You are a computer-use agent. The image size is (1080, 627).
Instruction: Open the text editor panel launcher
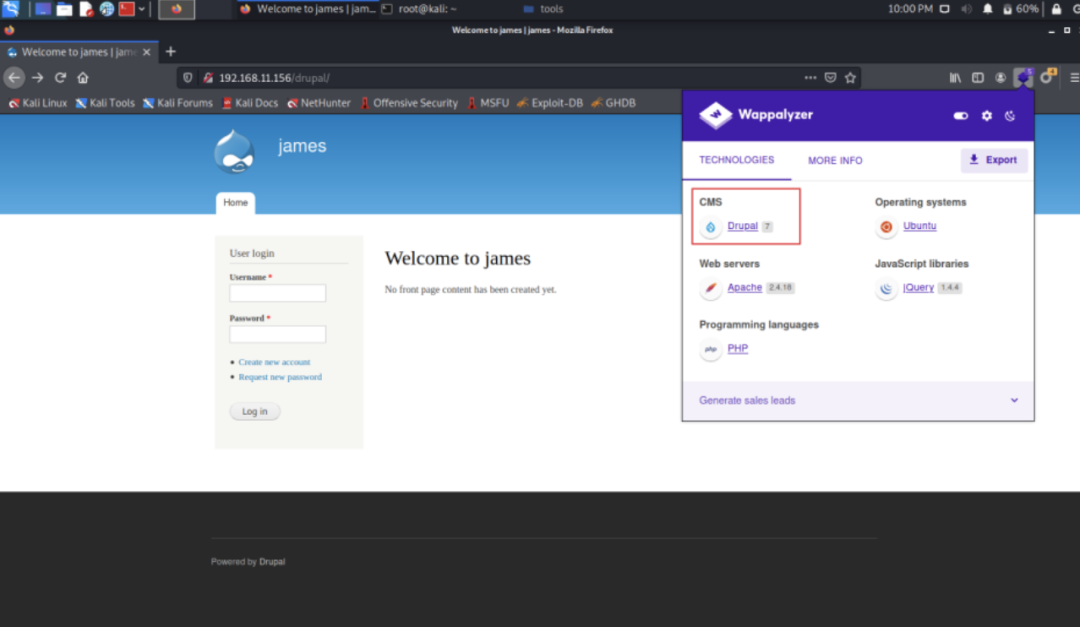(x=85, y=9)
